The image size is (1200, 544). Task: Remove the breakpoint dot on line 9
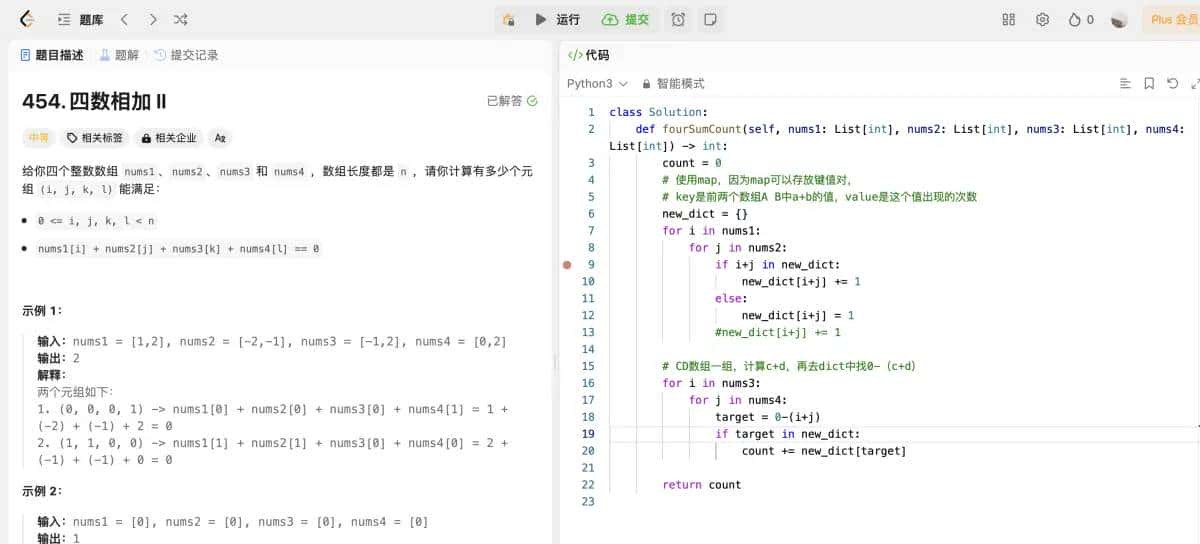tap(567, 265)
